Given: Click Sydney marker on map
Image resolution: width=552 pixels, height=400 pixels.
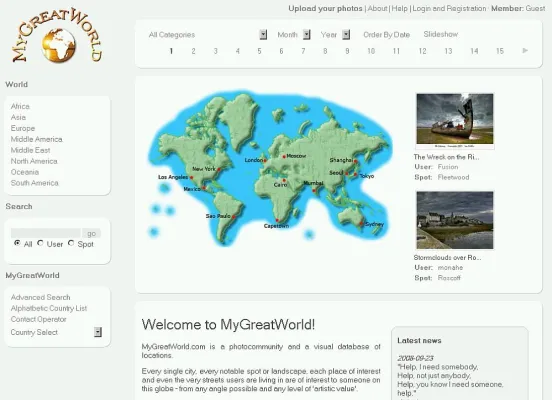Looking at the screenshot, I should [361, 223].
